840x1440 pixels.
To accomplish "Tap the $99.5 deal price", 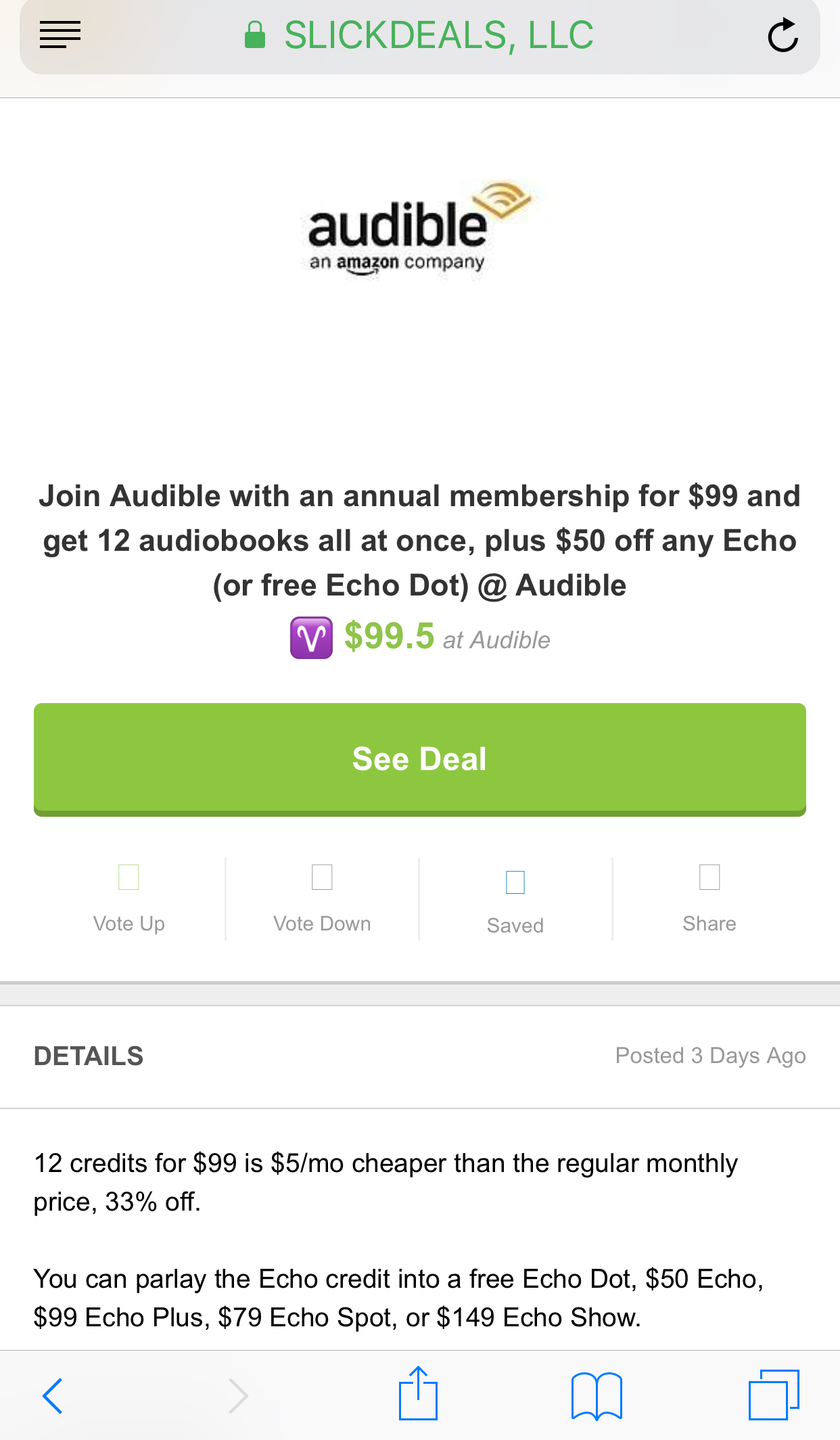I will [389, 637].
